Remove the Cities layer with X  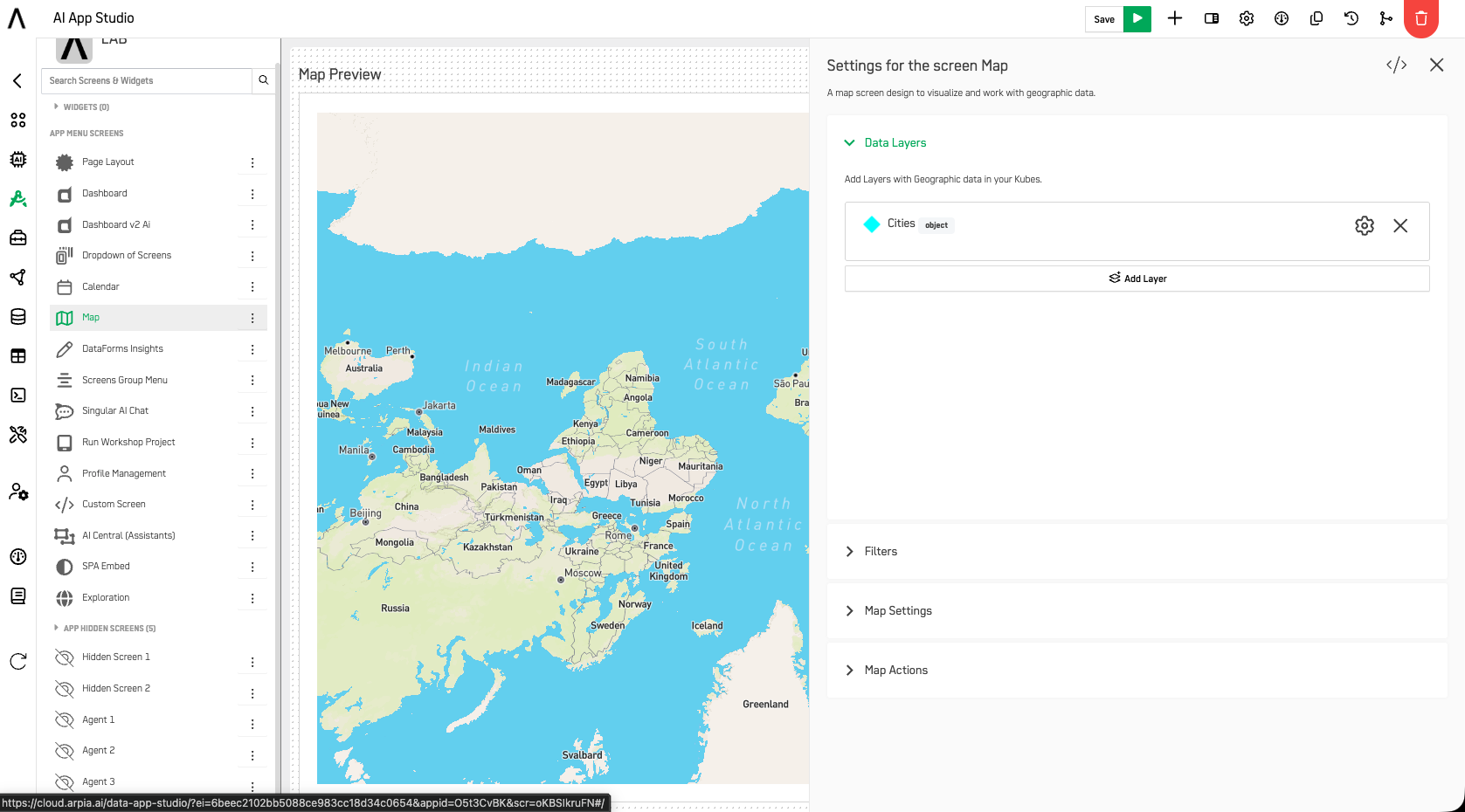point(1400,225)
